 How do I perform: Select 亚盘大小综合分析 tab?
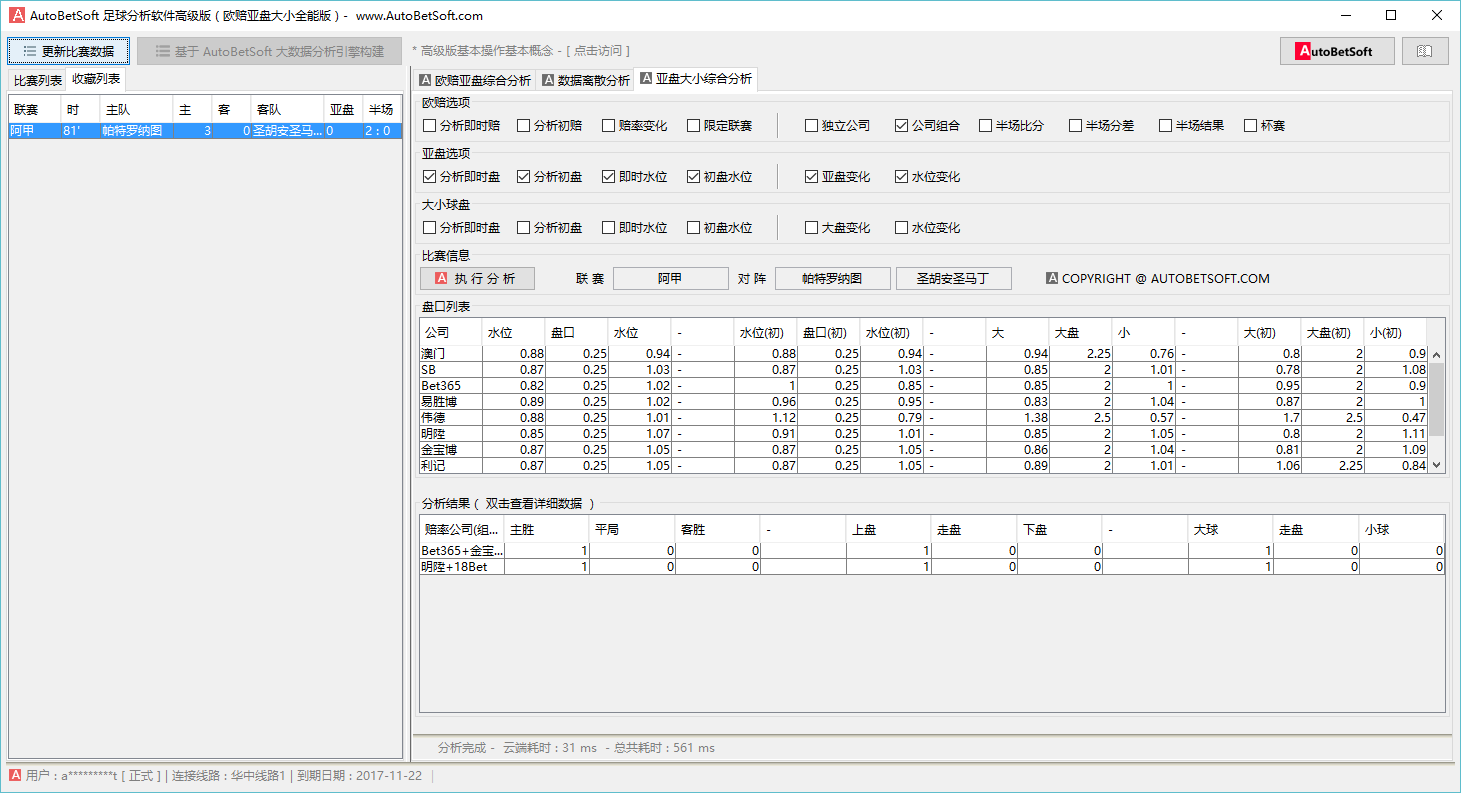696,79
